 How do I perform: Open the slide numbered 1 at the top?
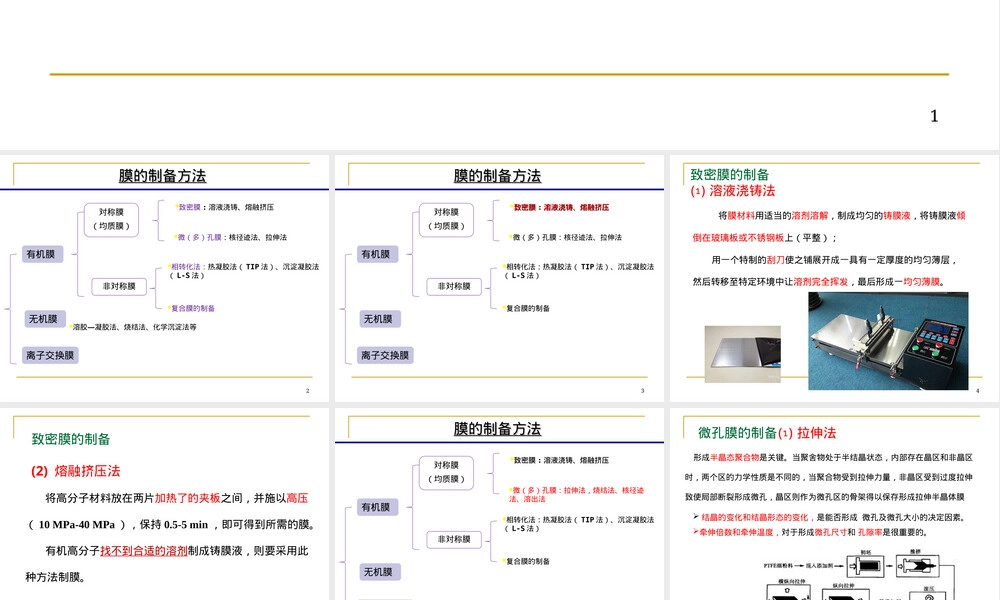click(x=499, y=75)
